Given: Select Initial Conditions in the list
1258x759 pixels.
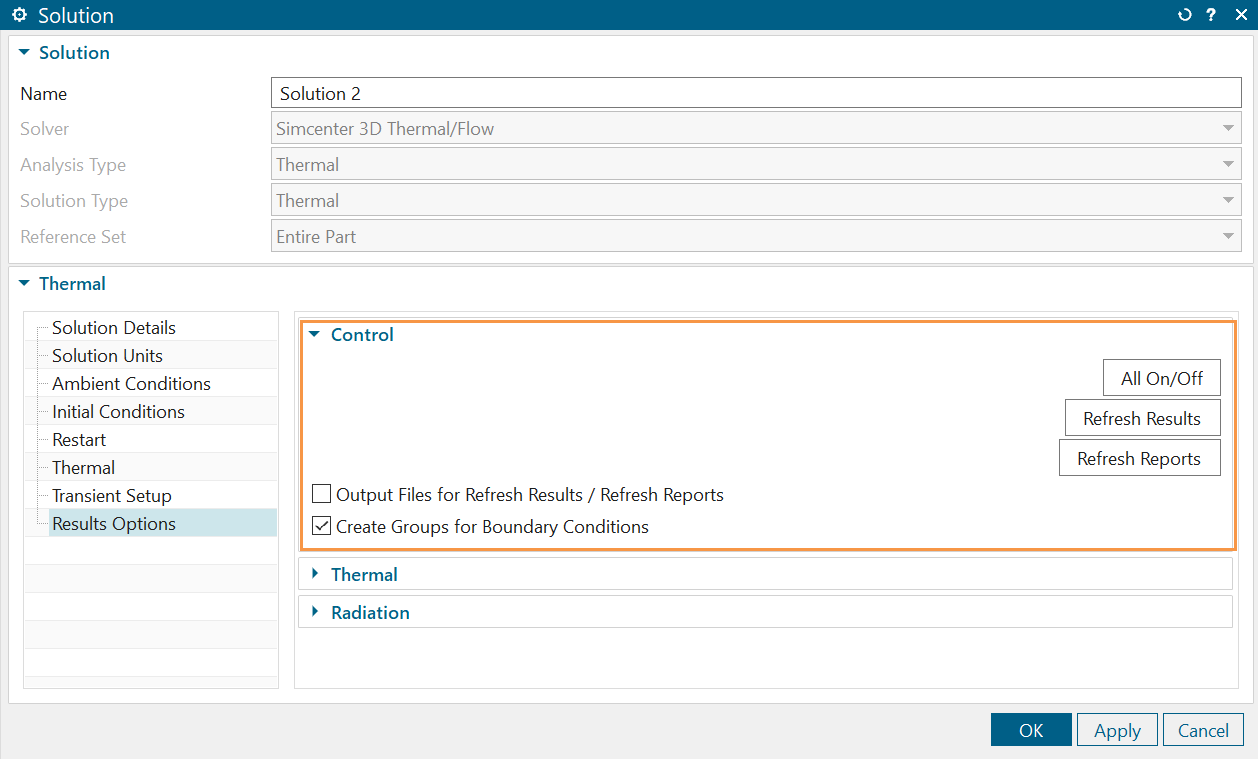Looking at the screenshot, I should point(118,412).
